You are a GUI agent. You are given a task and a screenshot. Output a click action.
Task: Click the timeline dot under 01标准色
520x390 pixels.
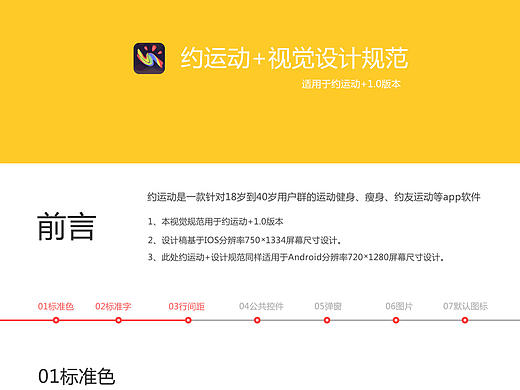[x=56, y=320]
